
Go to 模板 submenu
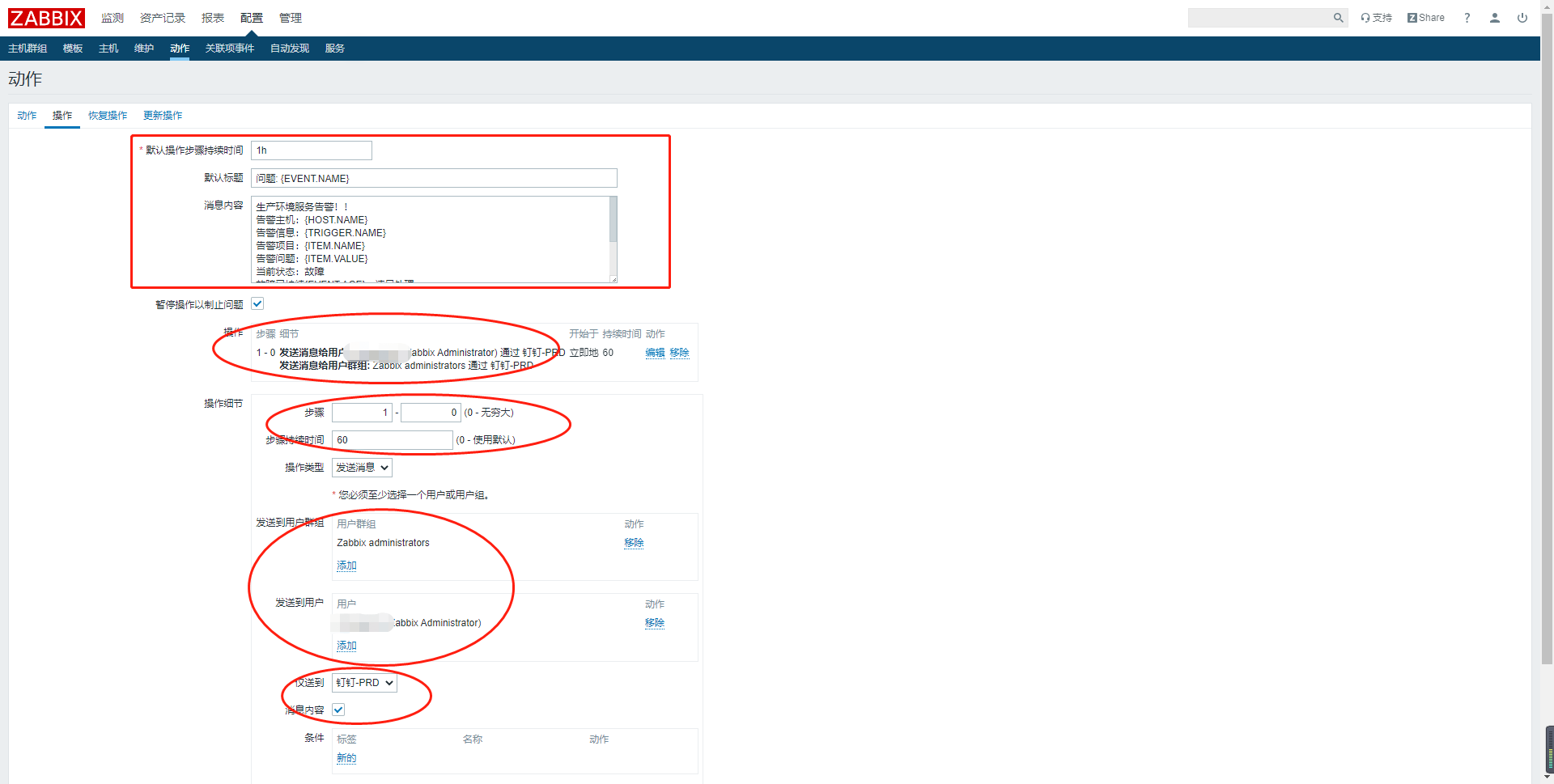point(73,49)
